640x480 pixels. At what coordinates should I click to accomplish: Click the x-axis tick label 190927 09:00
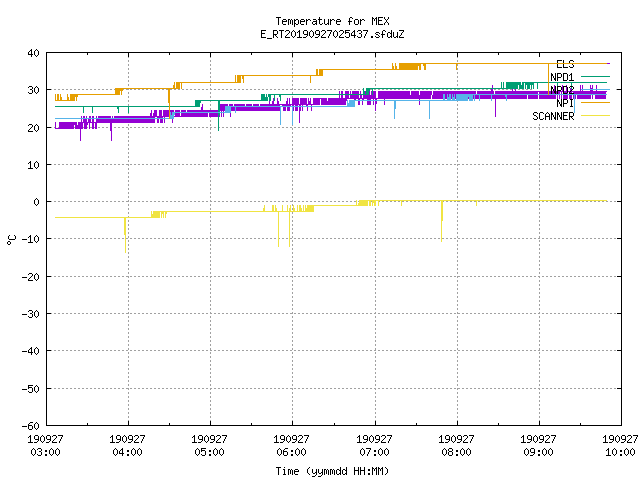click(538, 446)
